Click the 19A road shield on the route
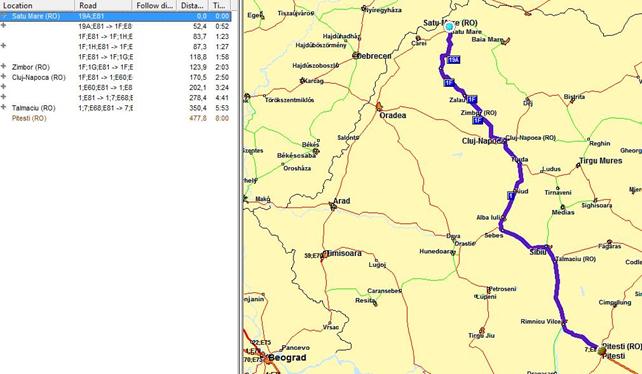This screenshot has width=642, height=374. [x=453, y=60]
